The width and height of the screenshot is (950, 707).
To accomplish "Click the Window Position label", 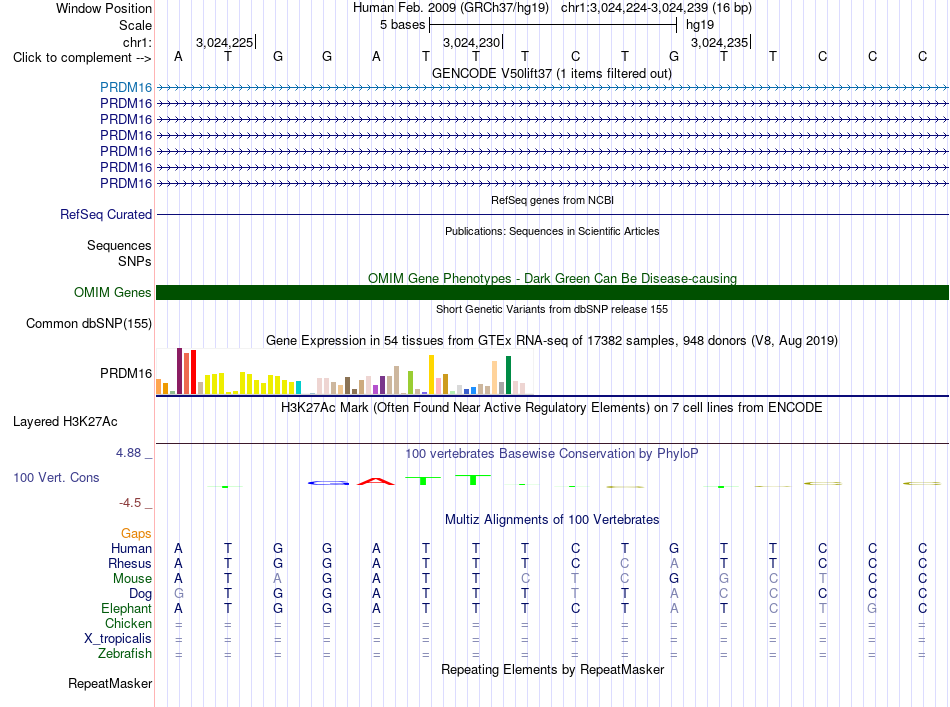I will coord(104,8).
